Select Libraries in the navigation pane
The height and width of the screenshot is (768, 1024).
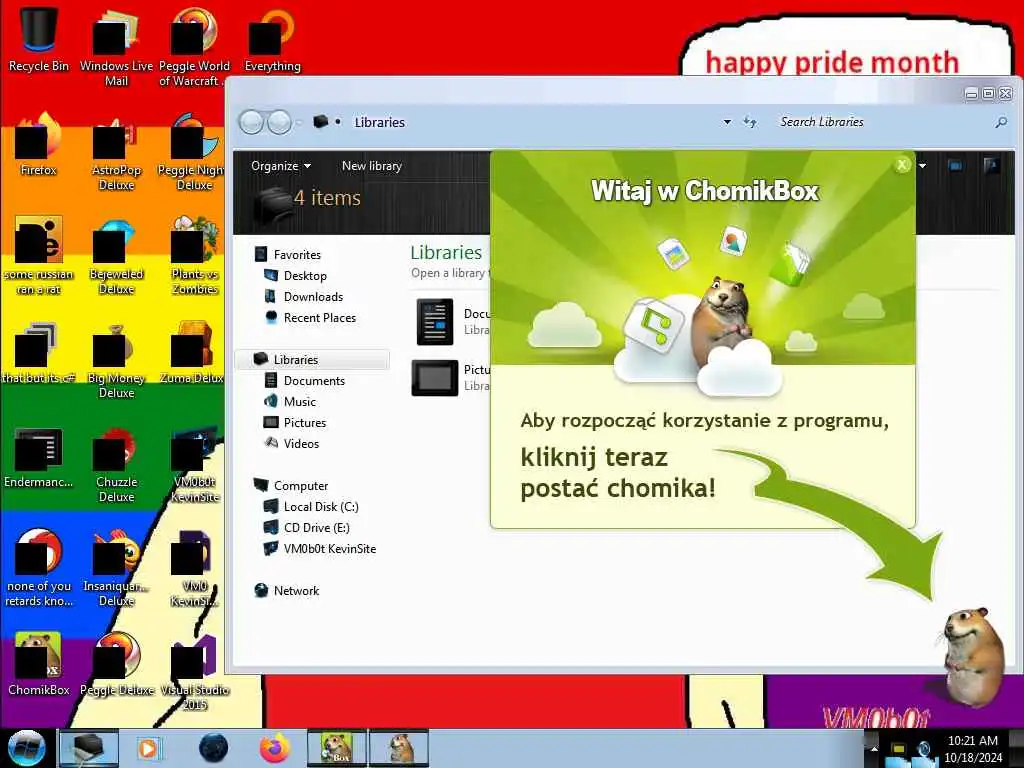point(312,359)
